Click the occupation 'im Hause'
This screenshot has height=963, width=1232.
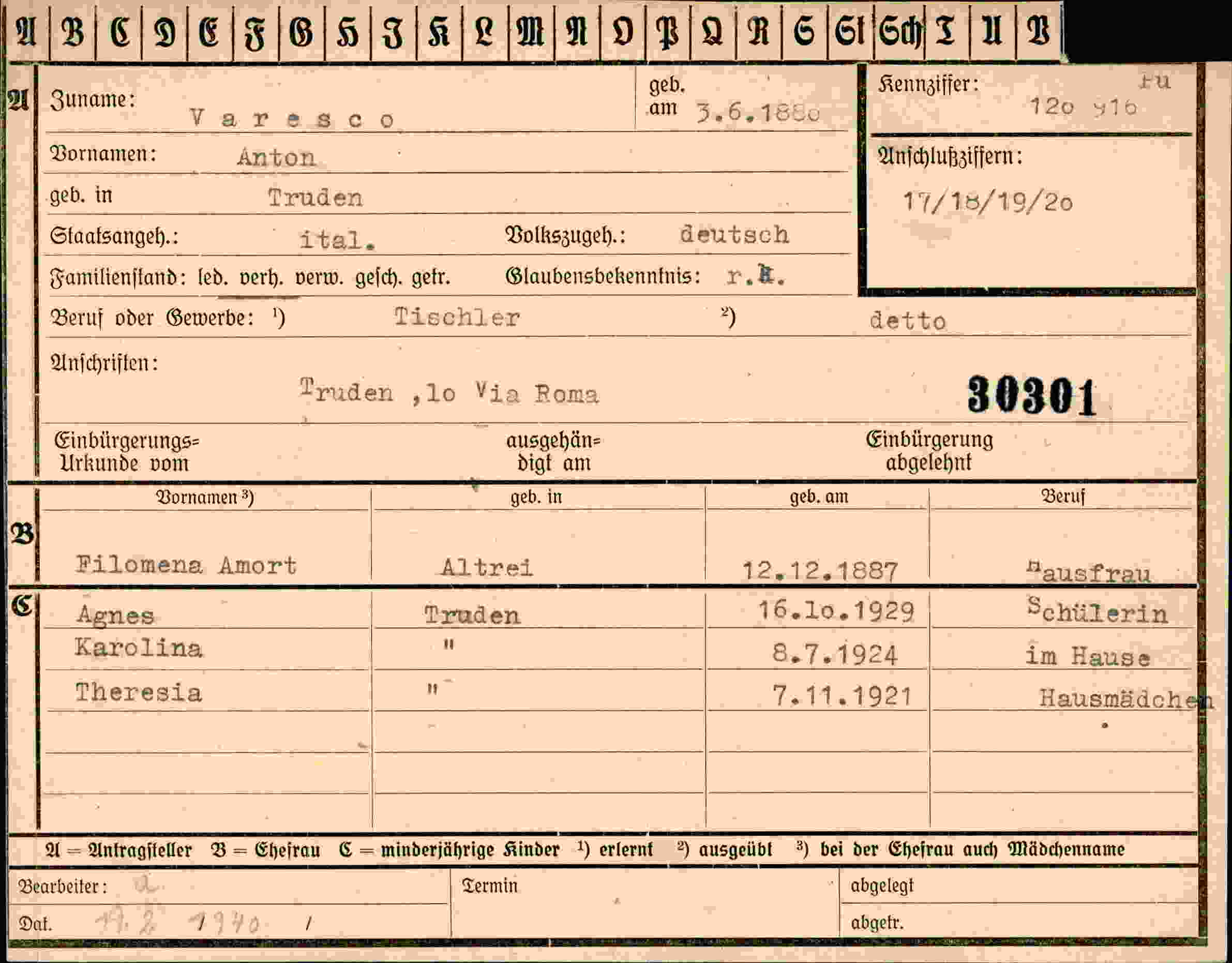tap(1088, 656)
